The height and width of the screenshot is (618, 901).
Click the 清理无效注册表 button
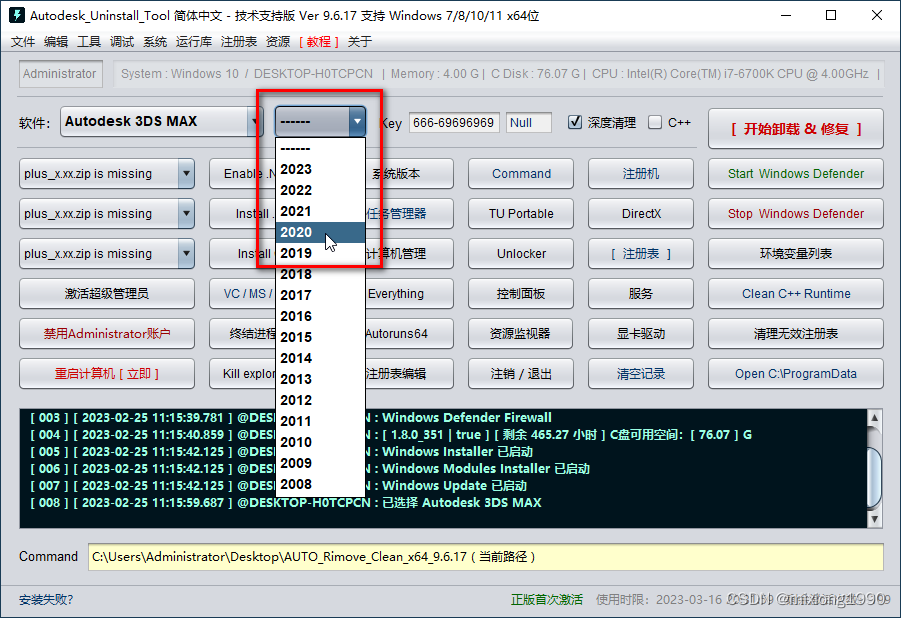(x=796, y=333)
